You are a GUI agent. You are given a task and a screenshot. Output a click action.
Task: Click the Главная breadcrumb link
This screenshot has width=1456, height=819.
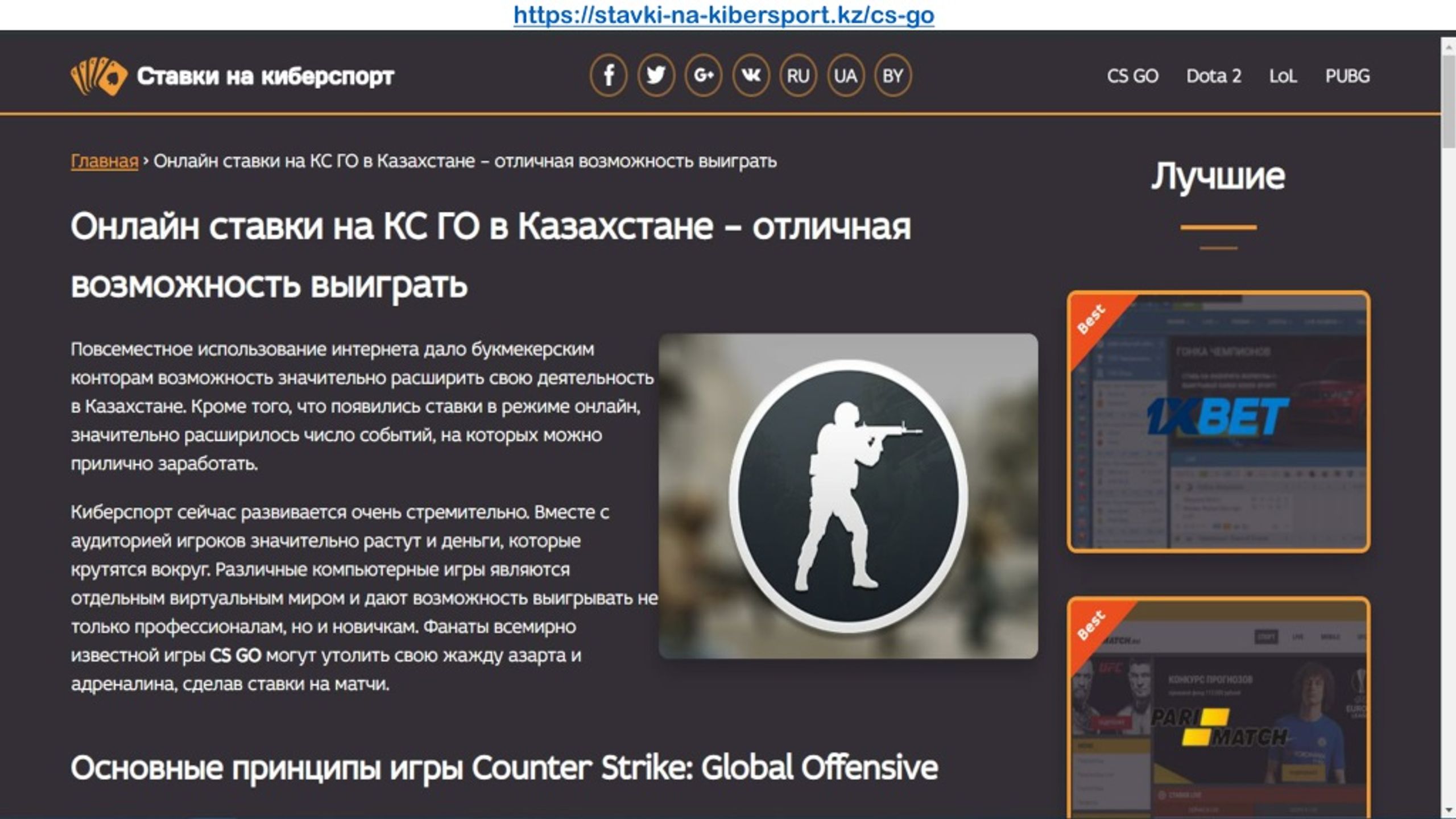point(105,162)
